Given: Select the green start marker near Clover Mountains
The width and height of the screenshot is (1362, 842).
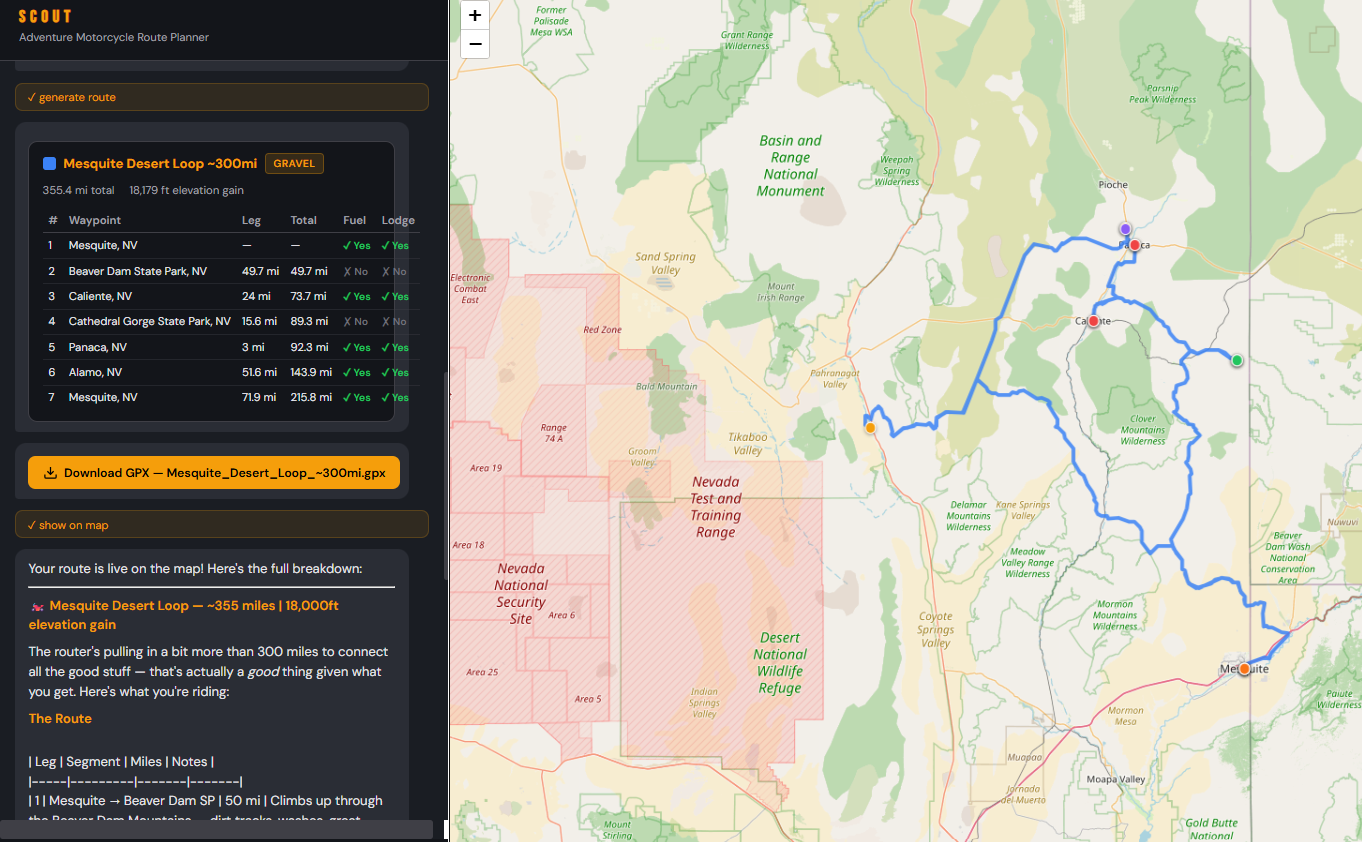Looking at the screenshot, I should click(1236, 358).
